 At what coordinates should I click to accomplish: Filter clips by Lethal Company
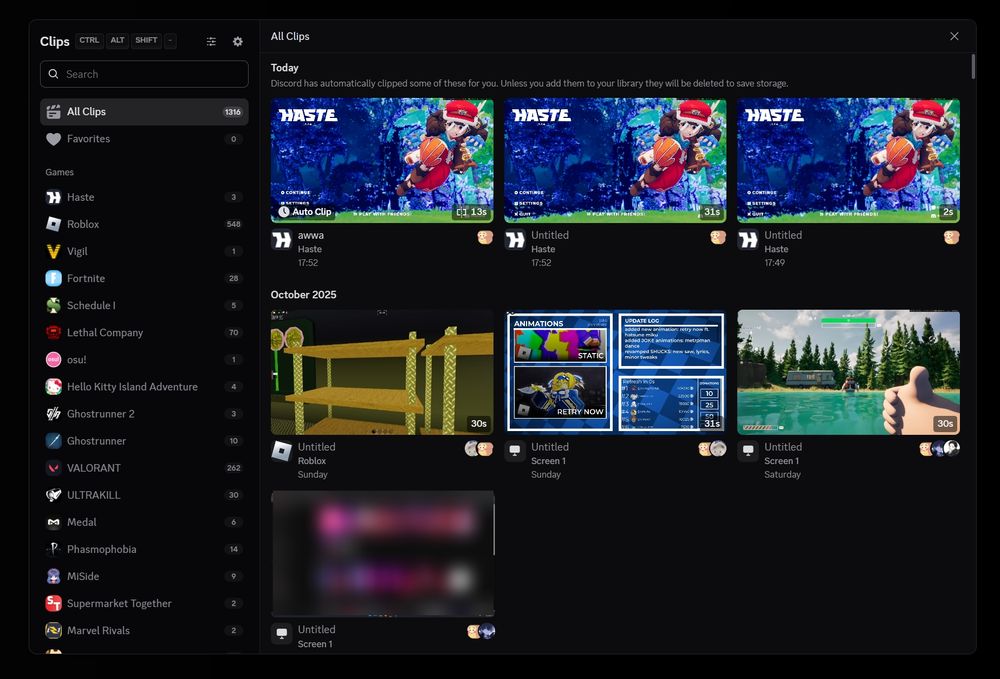(x=144, y=333)
